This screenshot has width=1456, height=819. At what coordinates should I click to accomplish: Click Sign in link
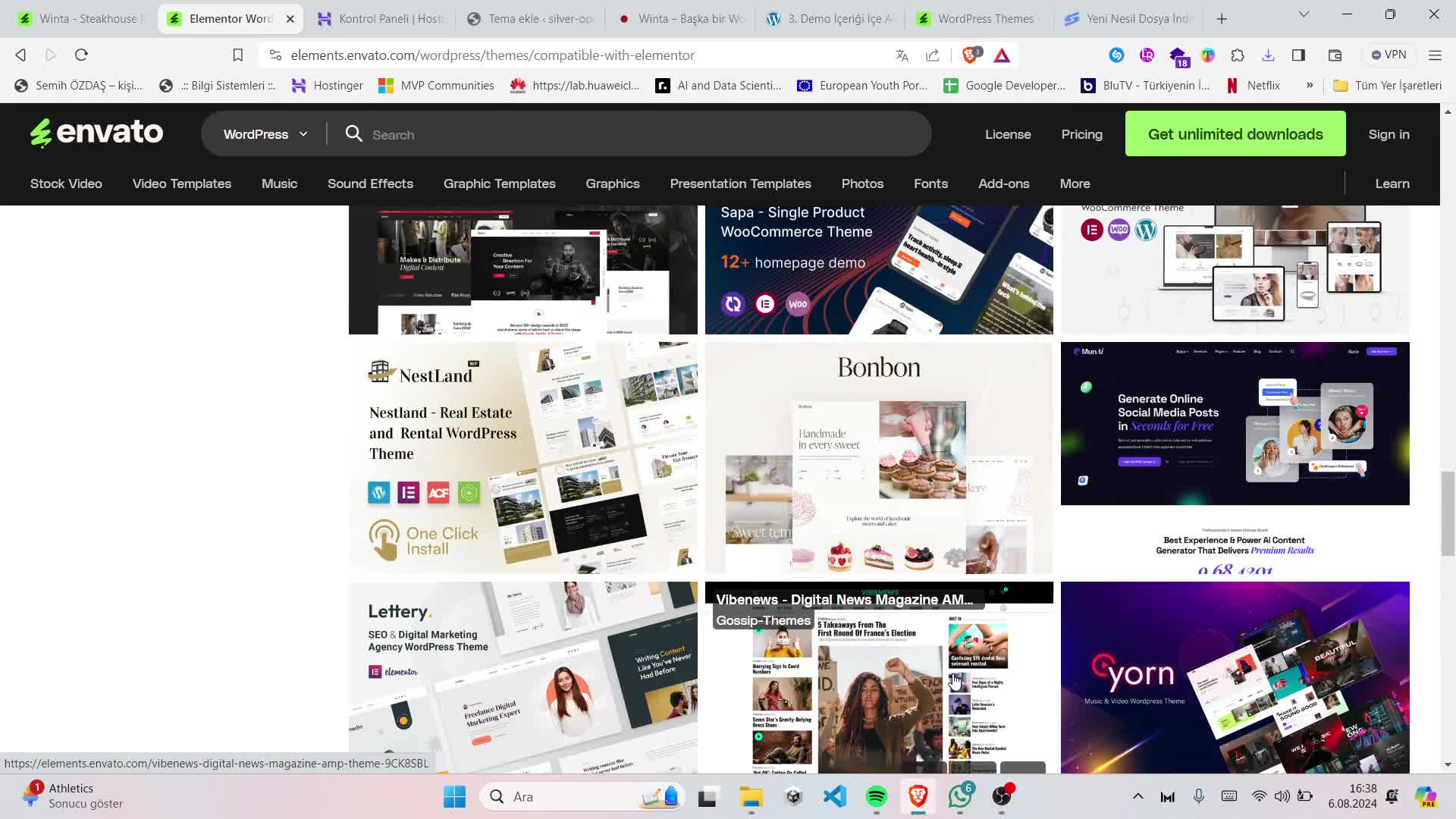pyautogui.click(x=1389, y=134)
